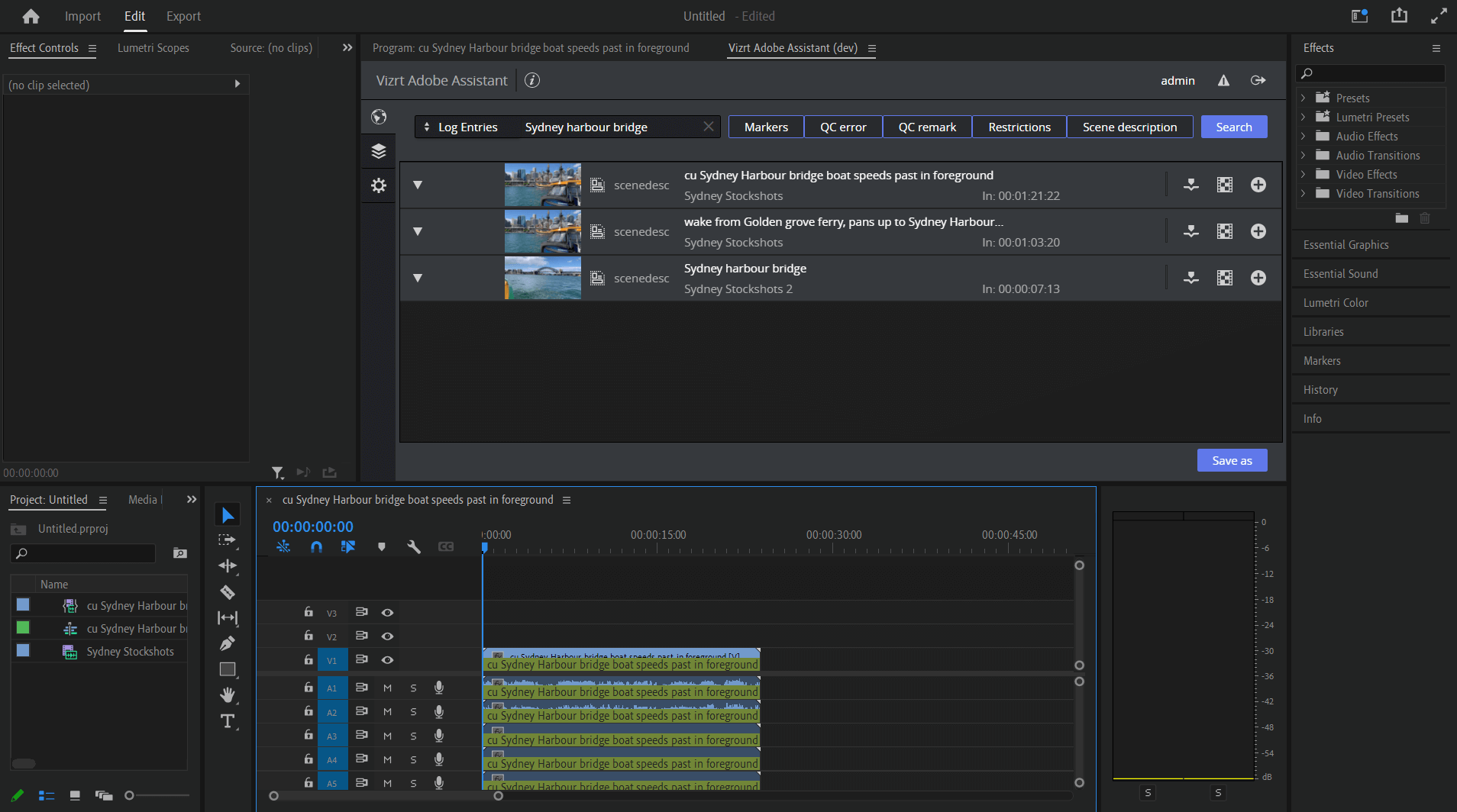Open the timeline Settings wrench
Image resolution: width=1457 pixels, height=812 pixels.
(413, 546)
